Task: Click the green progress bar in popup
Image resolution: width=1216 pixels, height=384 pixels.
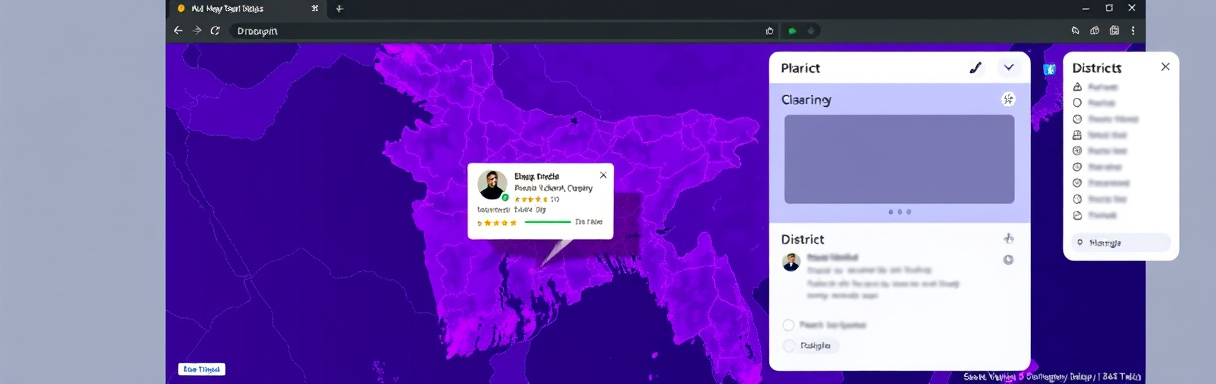Action: pos(547,222)
